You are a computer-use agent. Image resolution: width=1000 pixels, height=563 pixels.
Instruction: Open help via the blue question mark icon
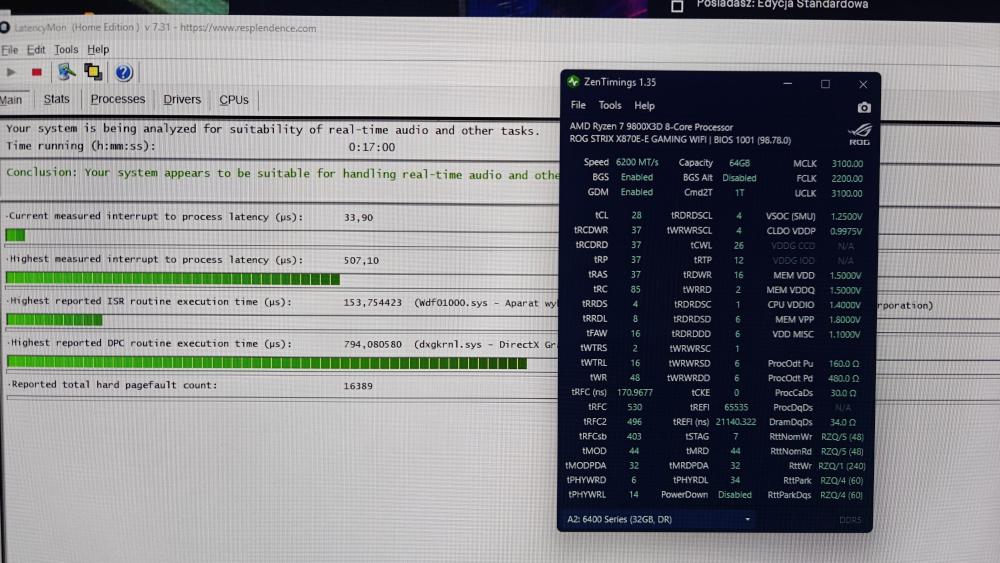(123, 72)
